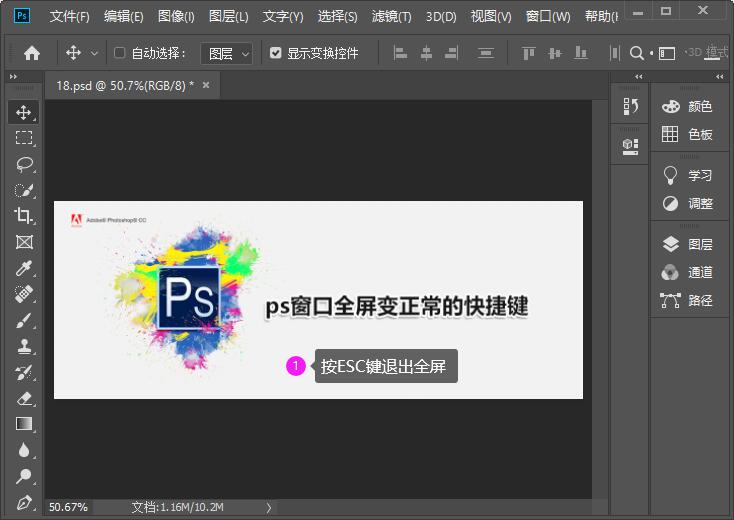
Task: Open the 调整 panel
Action: [687, 203]
